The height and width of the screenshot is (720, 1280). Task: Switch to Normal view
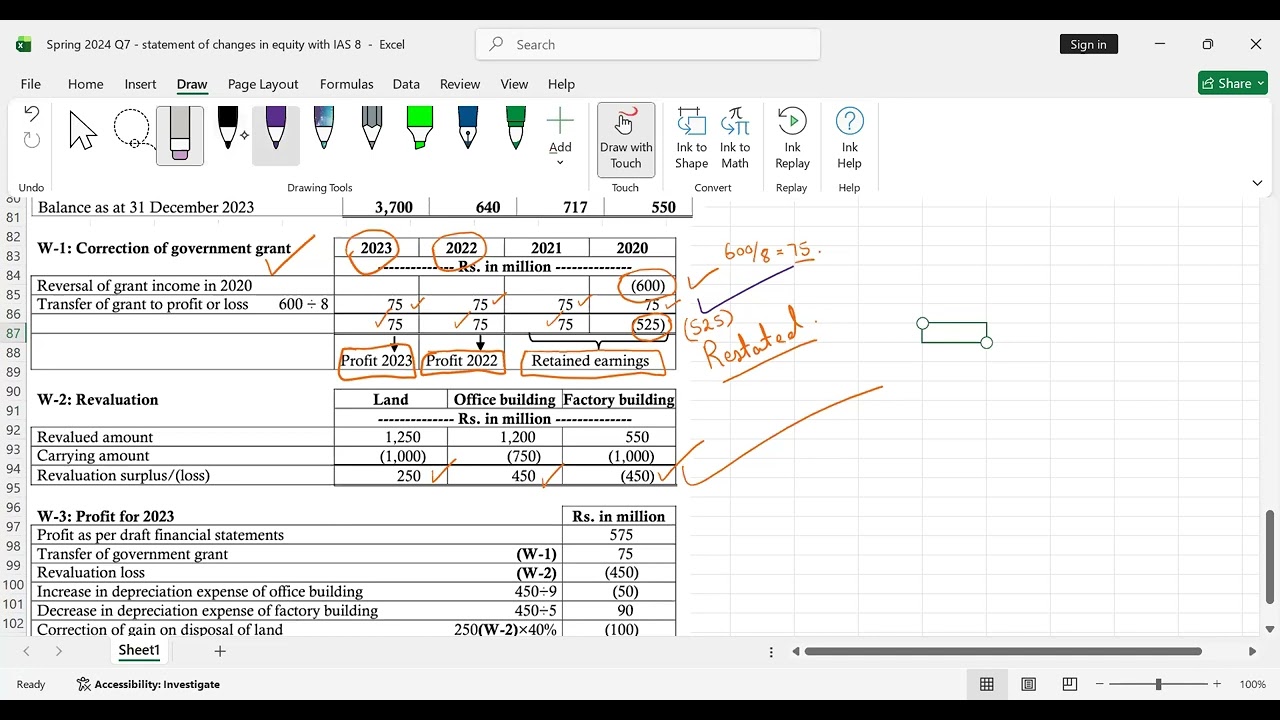pos(987,684)
